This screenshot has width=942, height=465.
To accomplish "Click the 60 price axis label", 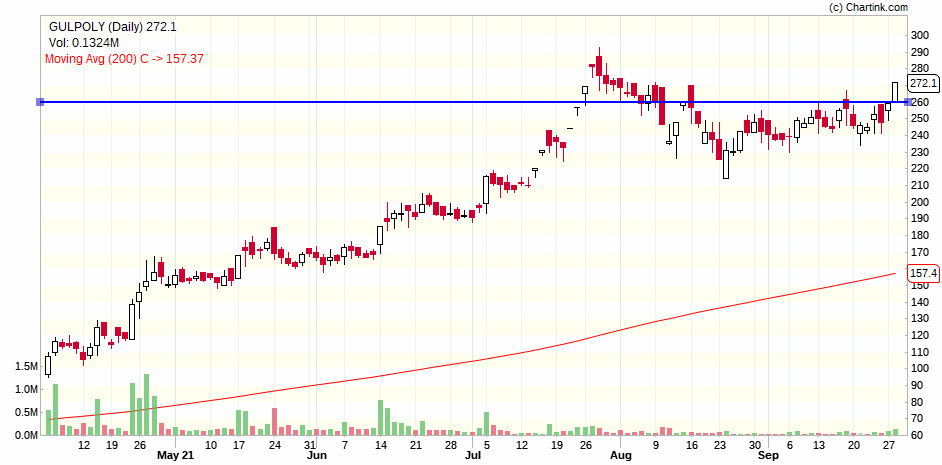I will coord(917,435).
